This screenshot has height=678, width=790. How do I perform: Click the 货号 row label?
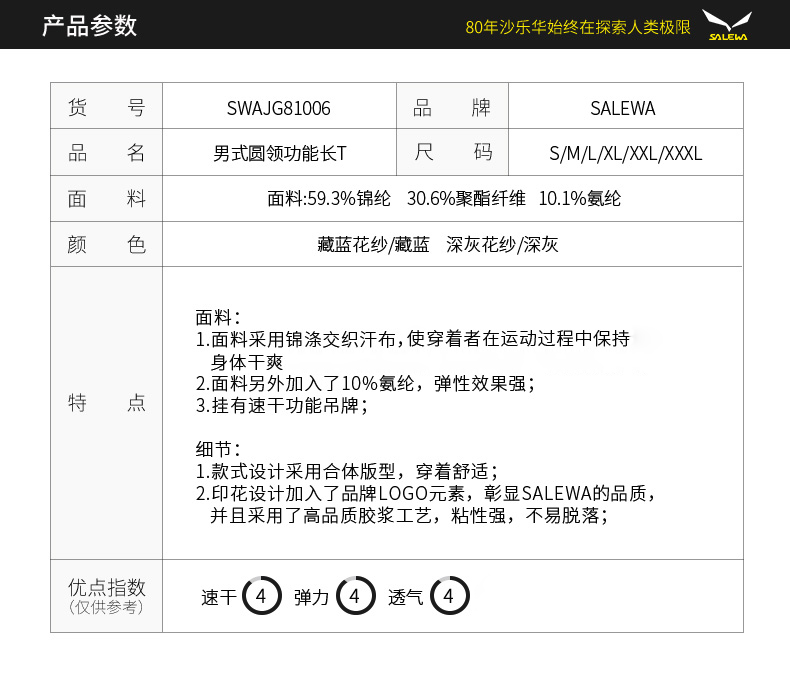click(106, 108)
